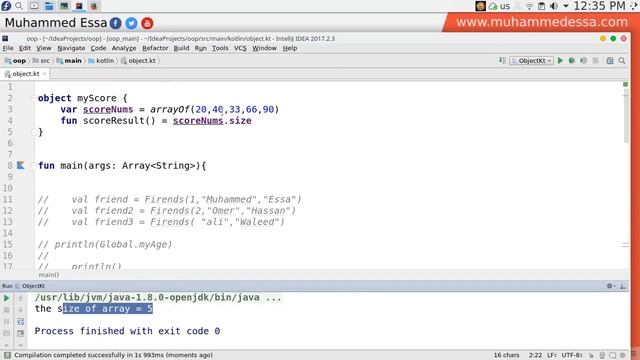
Task: Click the Make Project build icon
Action: coord(502,60)
